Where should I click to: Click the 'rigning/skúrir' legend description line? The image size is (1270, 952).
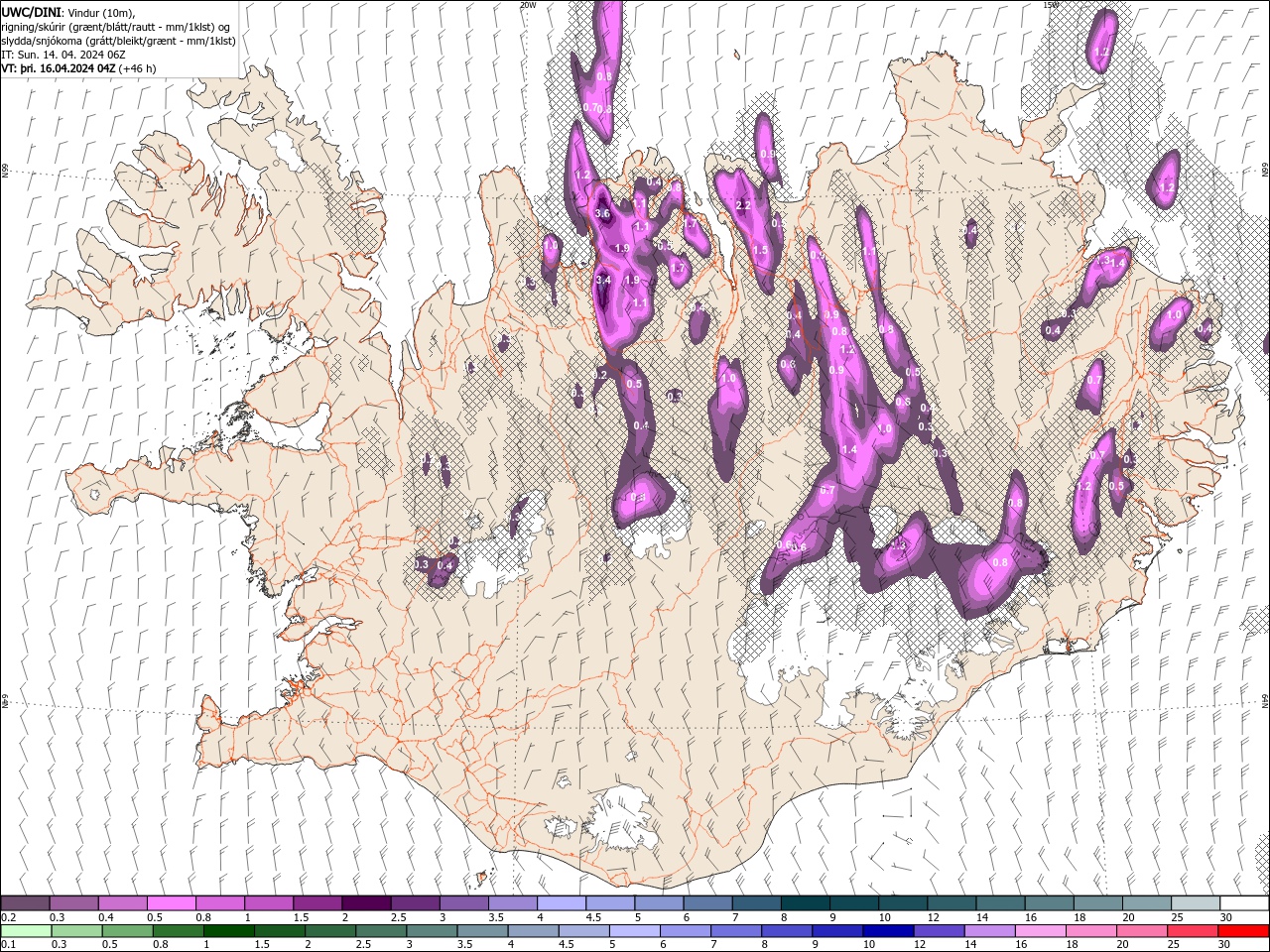115,27
